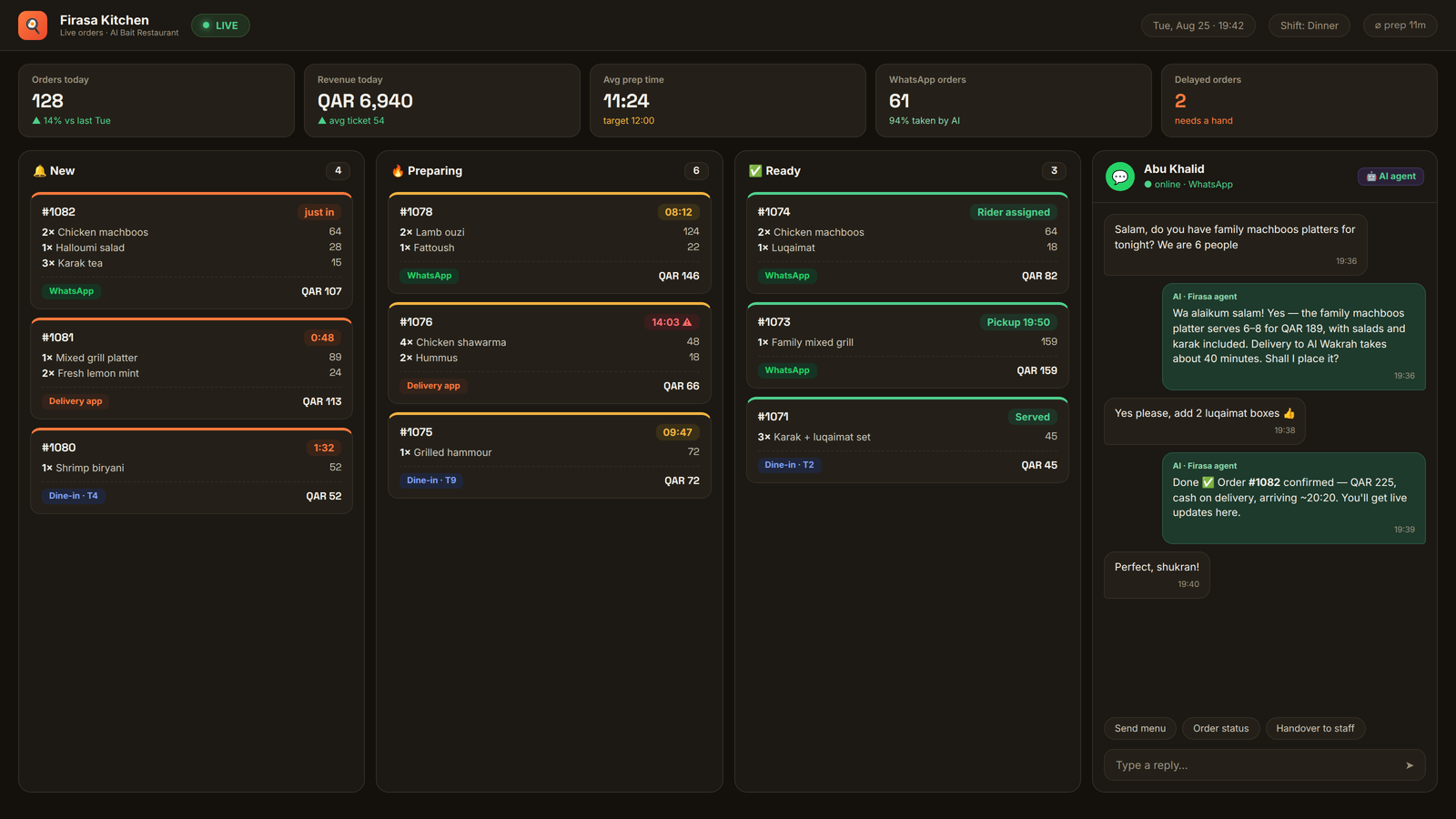Click the average prep 11m pill

tap(1400, 25)
